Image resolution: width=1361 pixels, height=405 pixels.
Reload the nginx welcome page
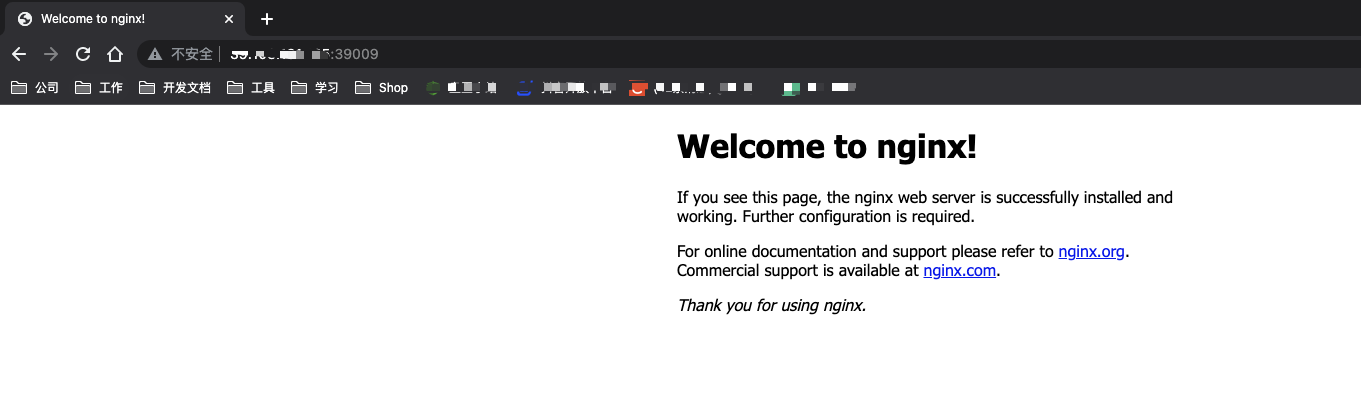pos(83,54)
